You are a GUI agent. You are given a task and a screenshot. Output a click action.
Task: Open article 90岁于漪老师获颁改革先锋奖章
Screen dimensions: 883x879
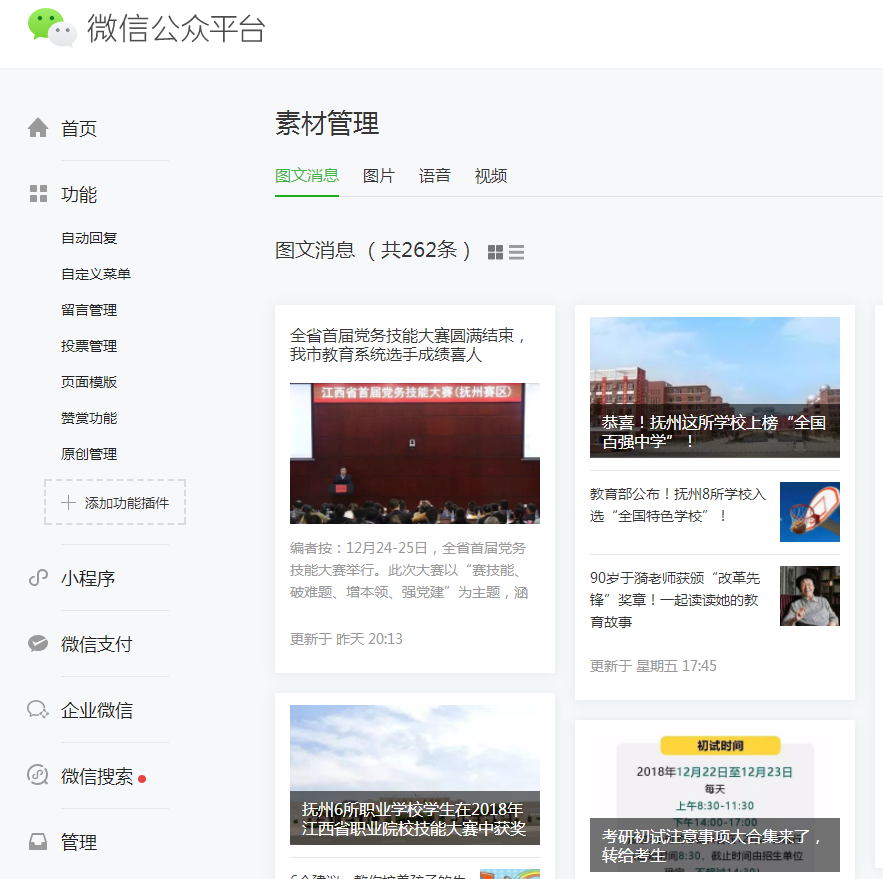(x=675, y=600)
